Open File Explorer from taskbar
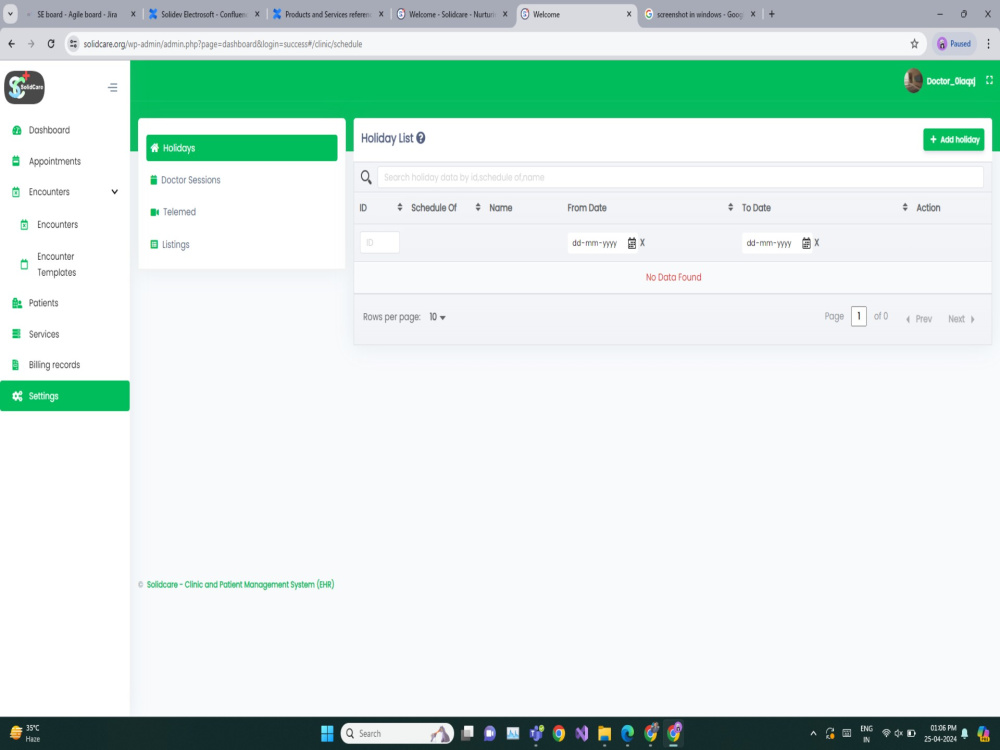 [x=604, y=733]
